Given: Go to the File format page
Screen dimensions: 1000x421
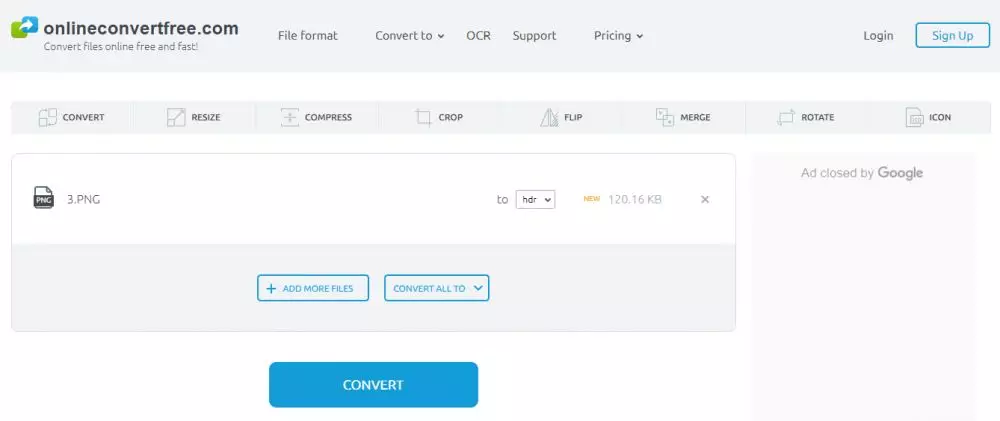Looking at the screenshot, I should coord(307,36).
